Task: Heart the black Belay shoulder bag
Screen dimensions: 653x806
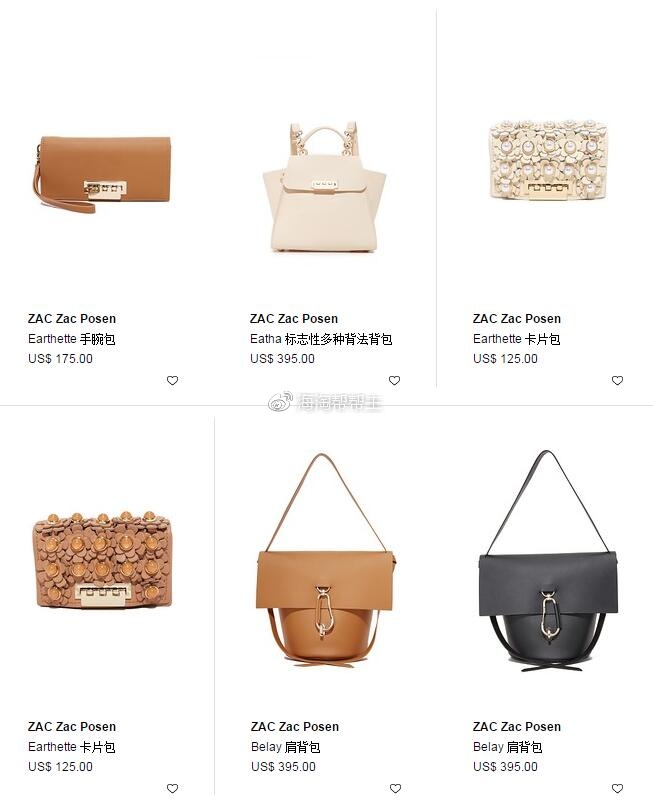Action: pos(617,788)
